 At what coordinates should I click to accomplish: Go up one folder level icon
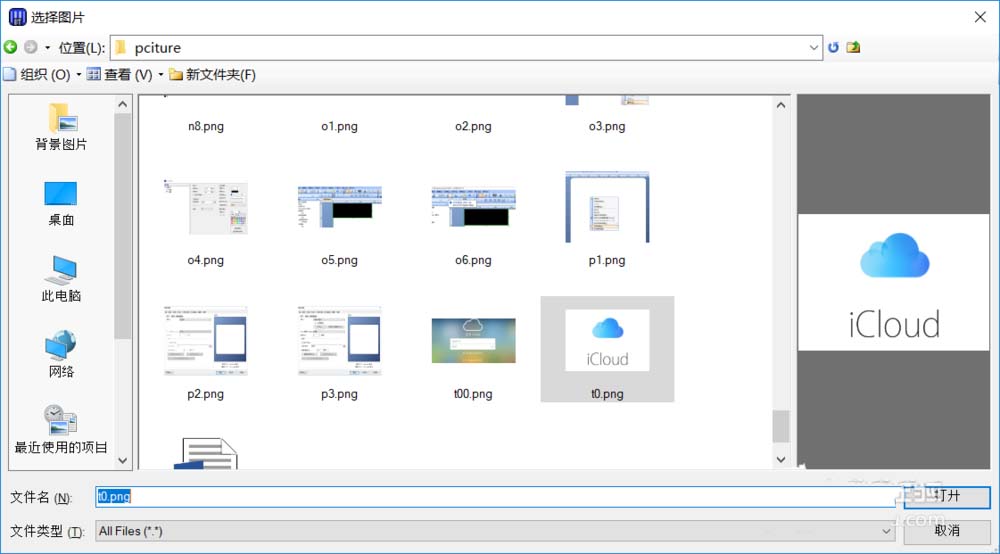(853, 47)
